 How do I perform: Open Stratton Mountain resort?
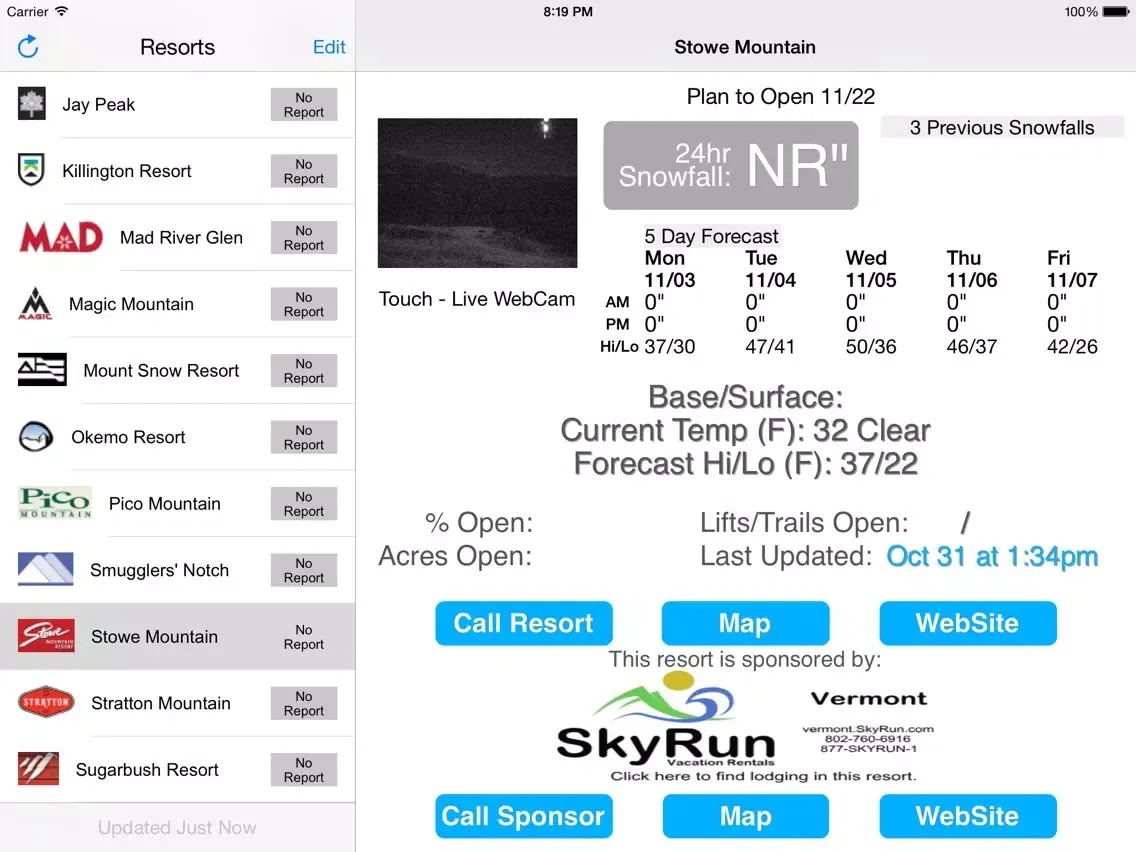coord(178,703)
